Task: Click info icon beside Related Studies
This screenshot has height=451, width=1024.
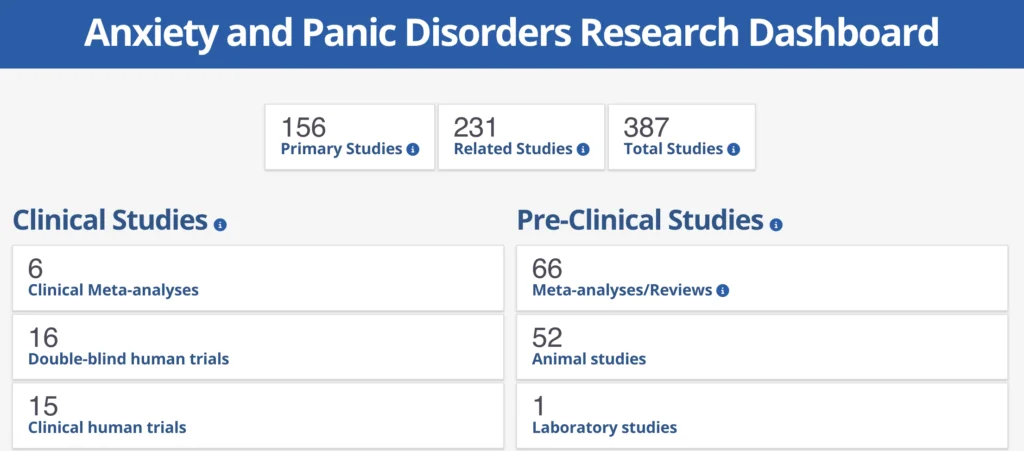Action: [584, 149]
